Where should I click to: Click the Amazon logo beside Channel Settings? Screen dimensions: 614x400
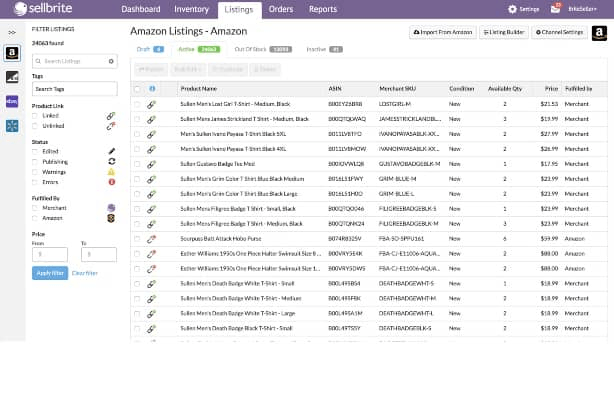(x=599, y=33)
